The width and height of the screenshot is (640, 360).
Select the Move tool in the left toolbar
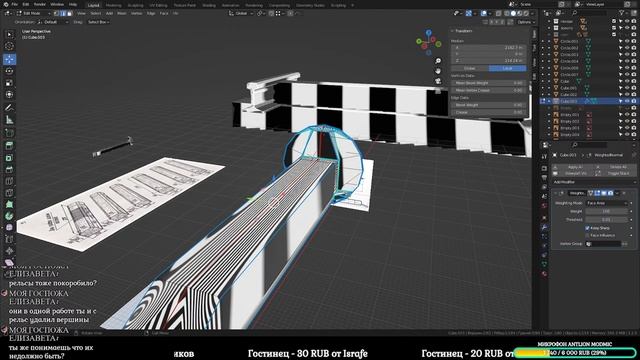pos(9,59)
